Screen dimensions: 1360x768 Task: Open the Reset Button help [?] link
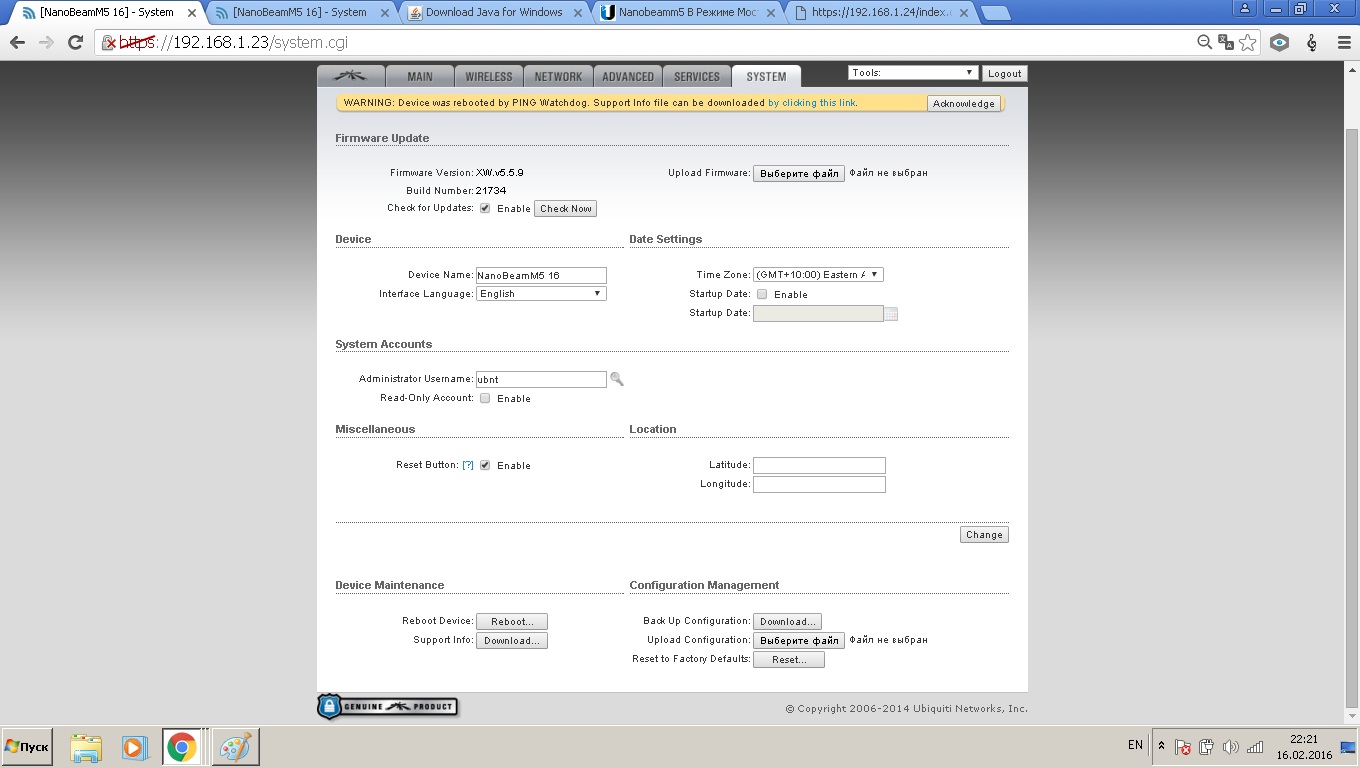[468, 465]
